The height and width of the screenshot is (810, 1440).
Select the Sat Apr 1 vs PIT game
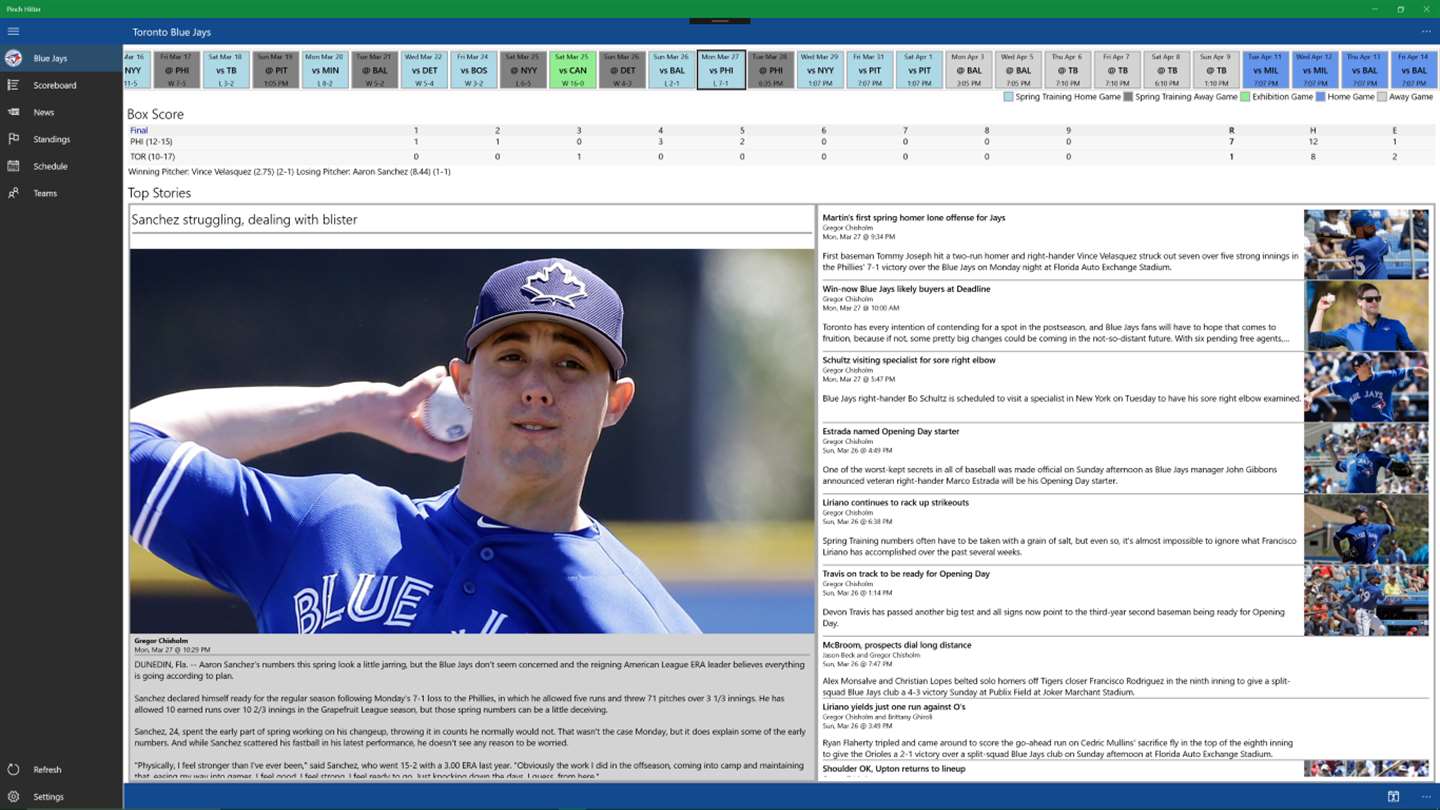click(x=919, y=70)
